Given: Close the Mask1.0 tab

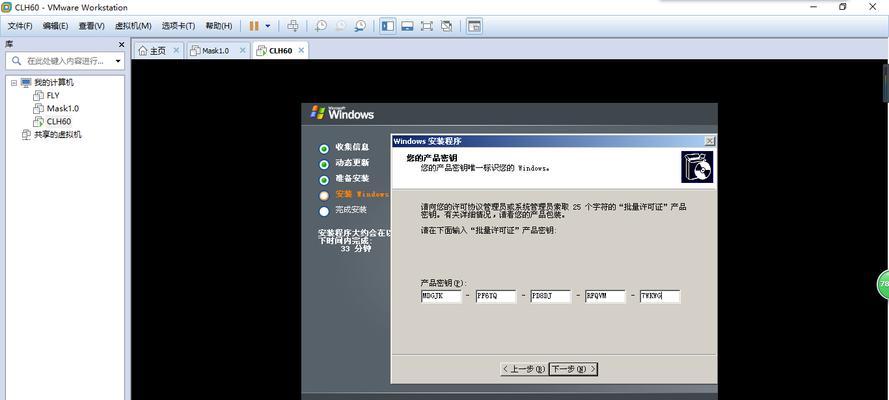Looking at the screenshot, I should pos(243,50).
